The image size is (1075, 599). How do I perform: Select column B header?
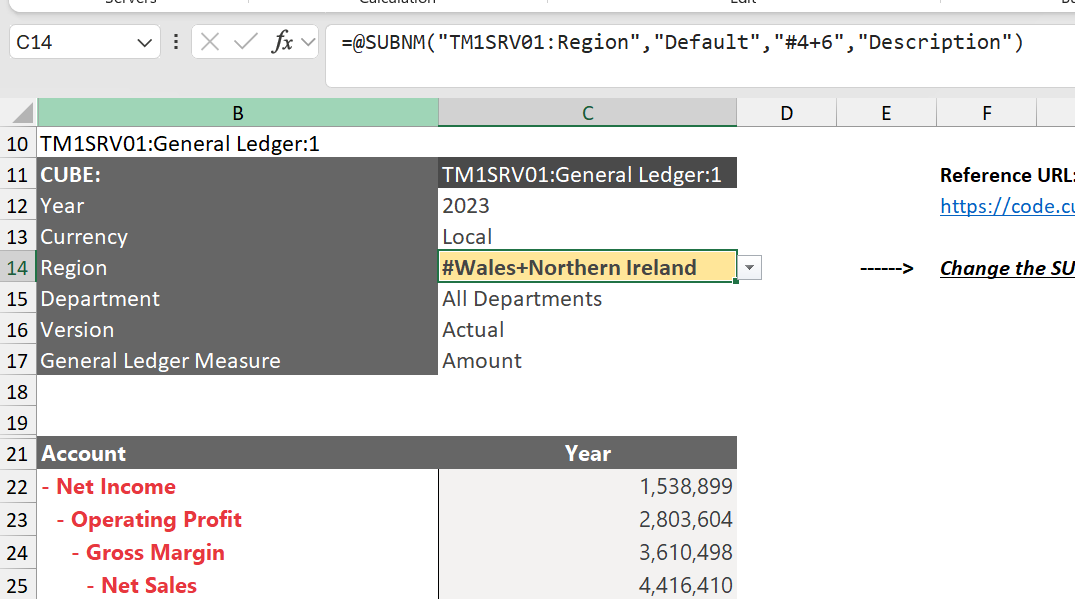click(238, 113)
